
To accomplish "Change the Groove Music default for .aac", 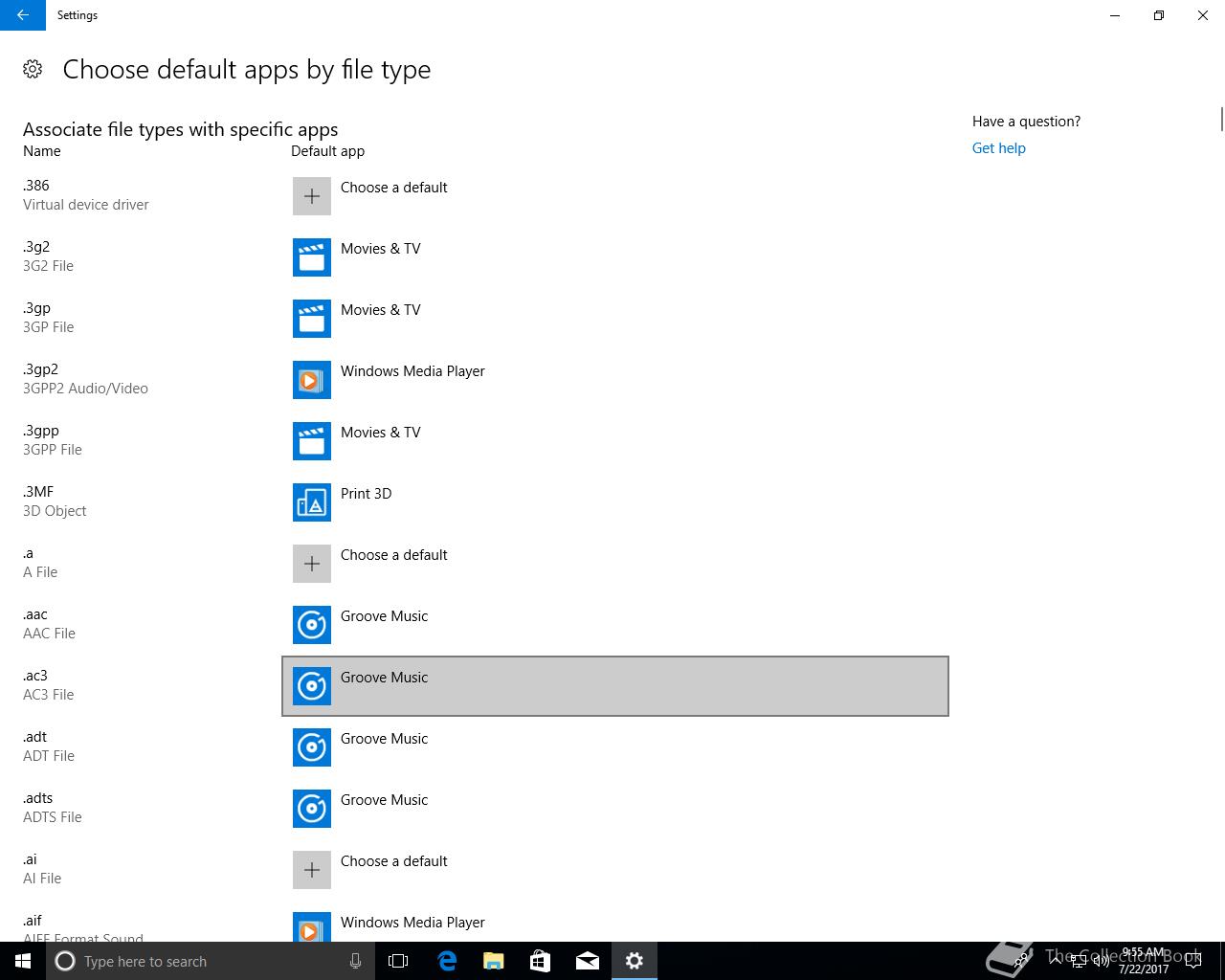I will [x=615, y=625].
